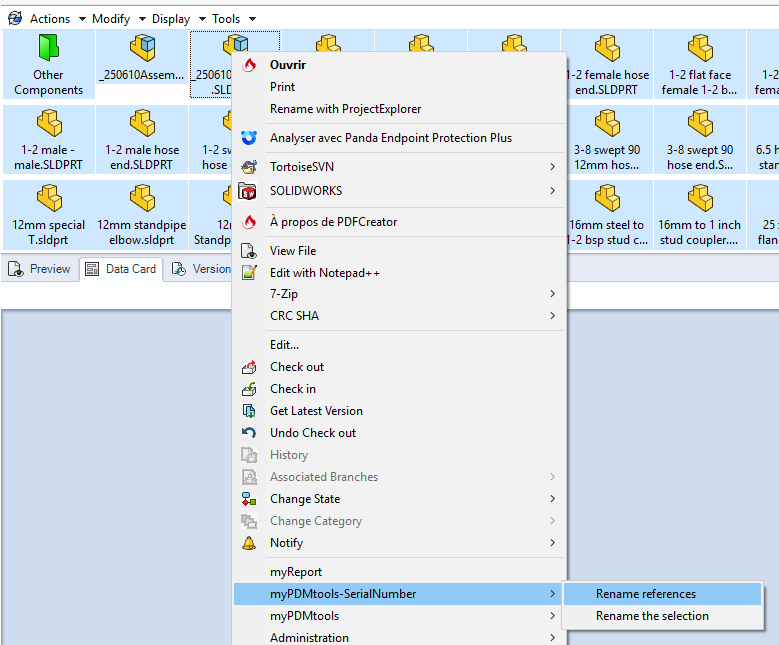Switch to the Data Card tab

tap(121, 269)
